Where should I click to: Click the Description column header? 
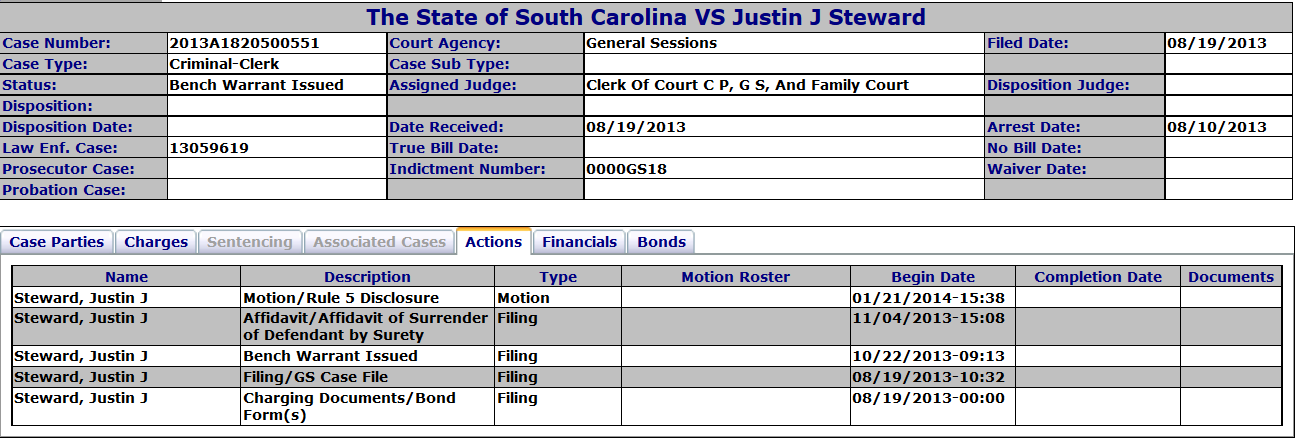[x=367, y=277]
